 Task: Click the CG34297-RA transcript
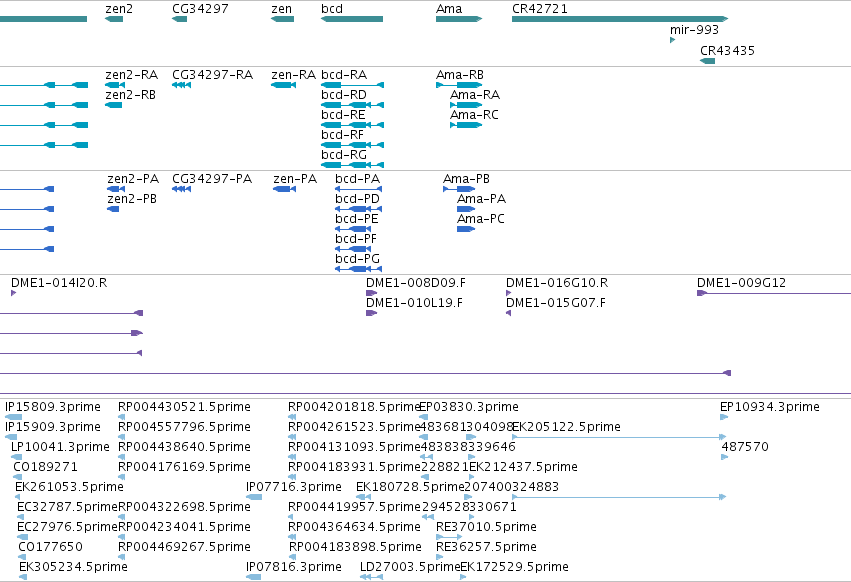click(181, 85)
